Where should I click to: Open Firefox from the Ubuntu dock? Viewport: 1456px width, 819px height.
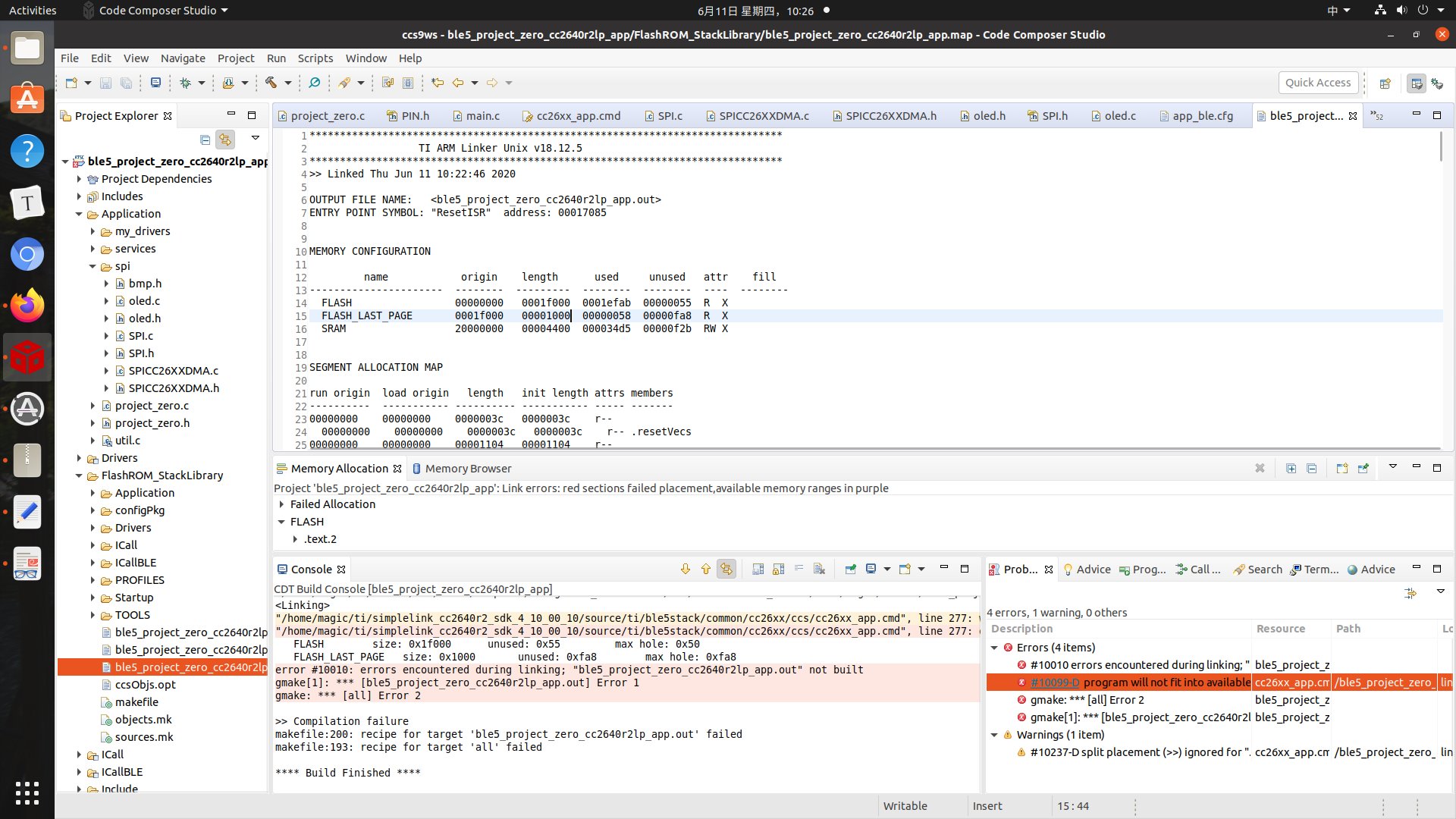[27, 306]
